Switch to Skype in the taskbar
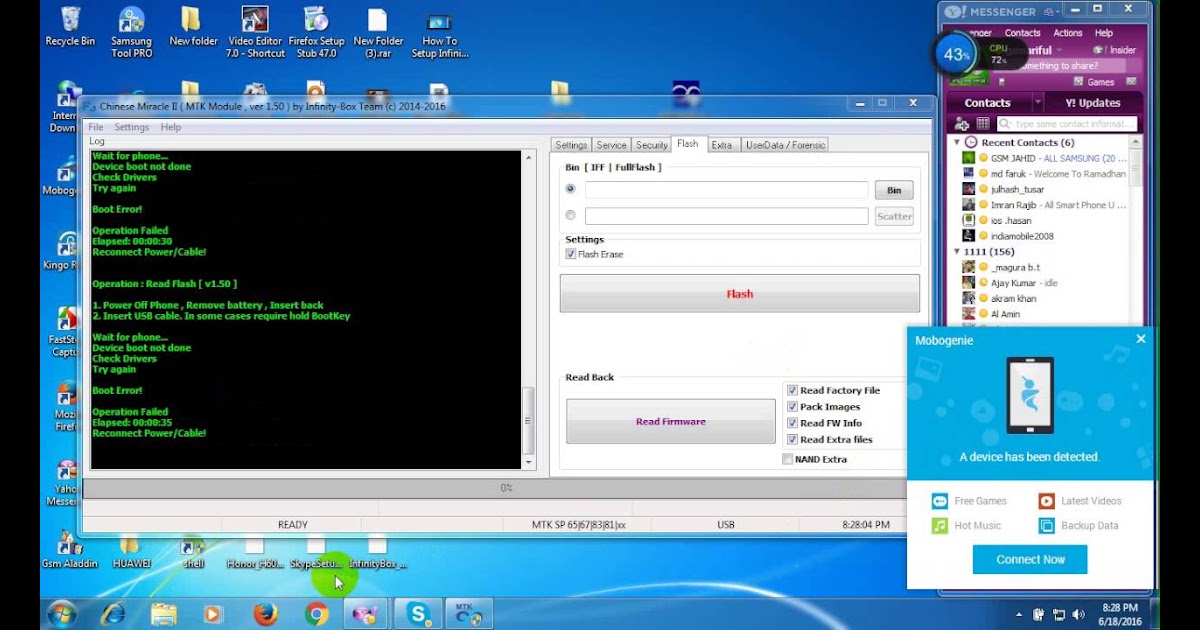The image size is (1200, 630). pos(418,614)
